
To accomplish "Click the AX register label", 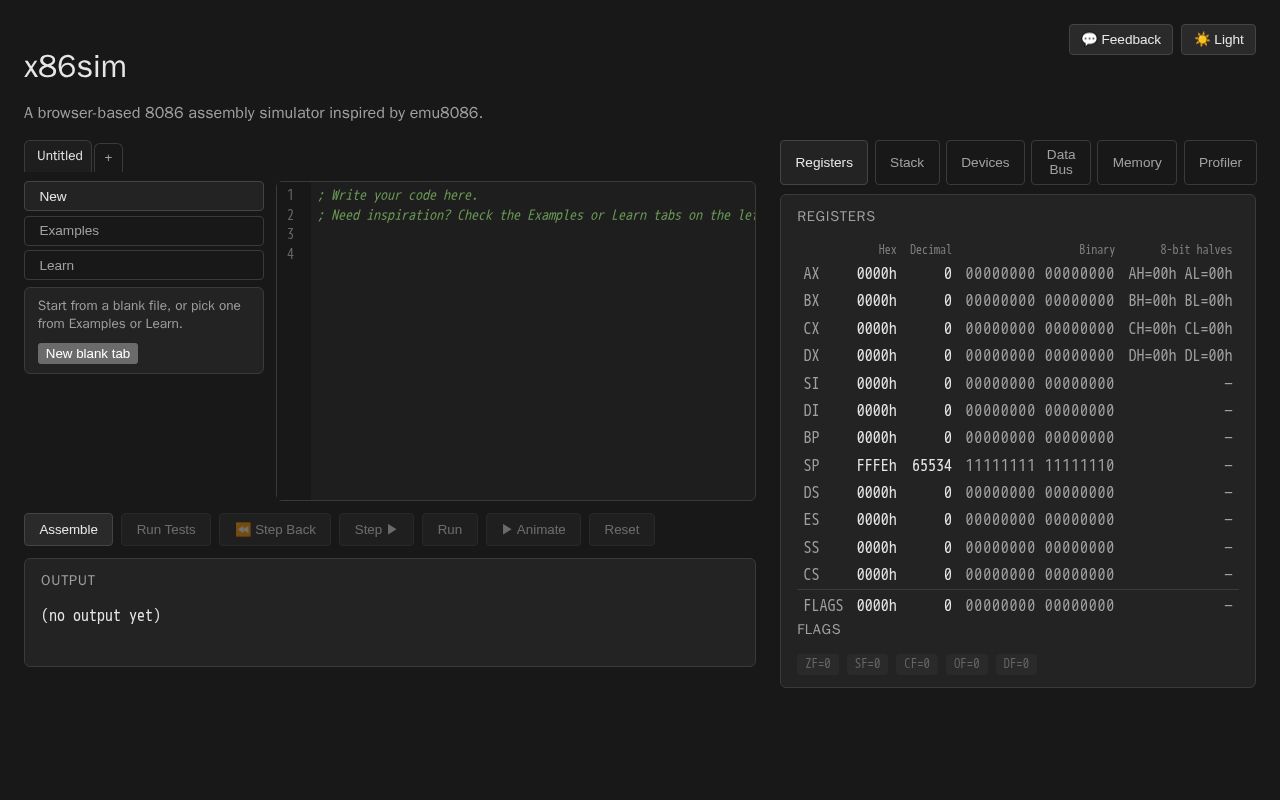I will coord(811,274).
